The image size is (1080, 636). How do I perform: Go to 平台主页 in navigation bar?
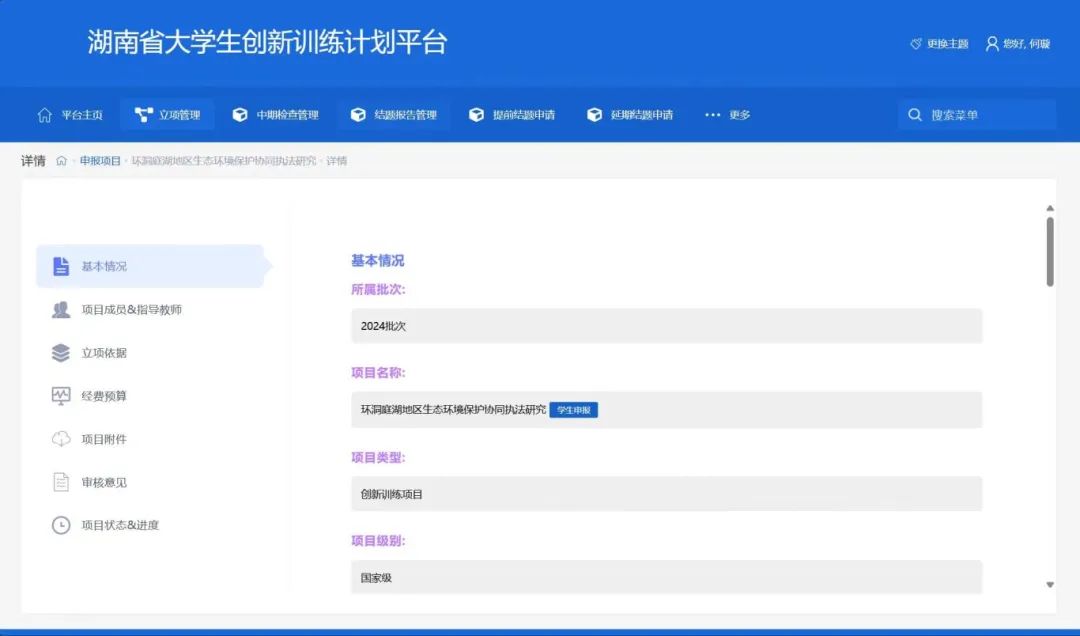click(x=70, y=115)
